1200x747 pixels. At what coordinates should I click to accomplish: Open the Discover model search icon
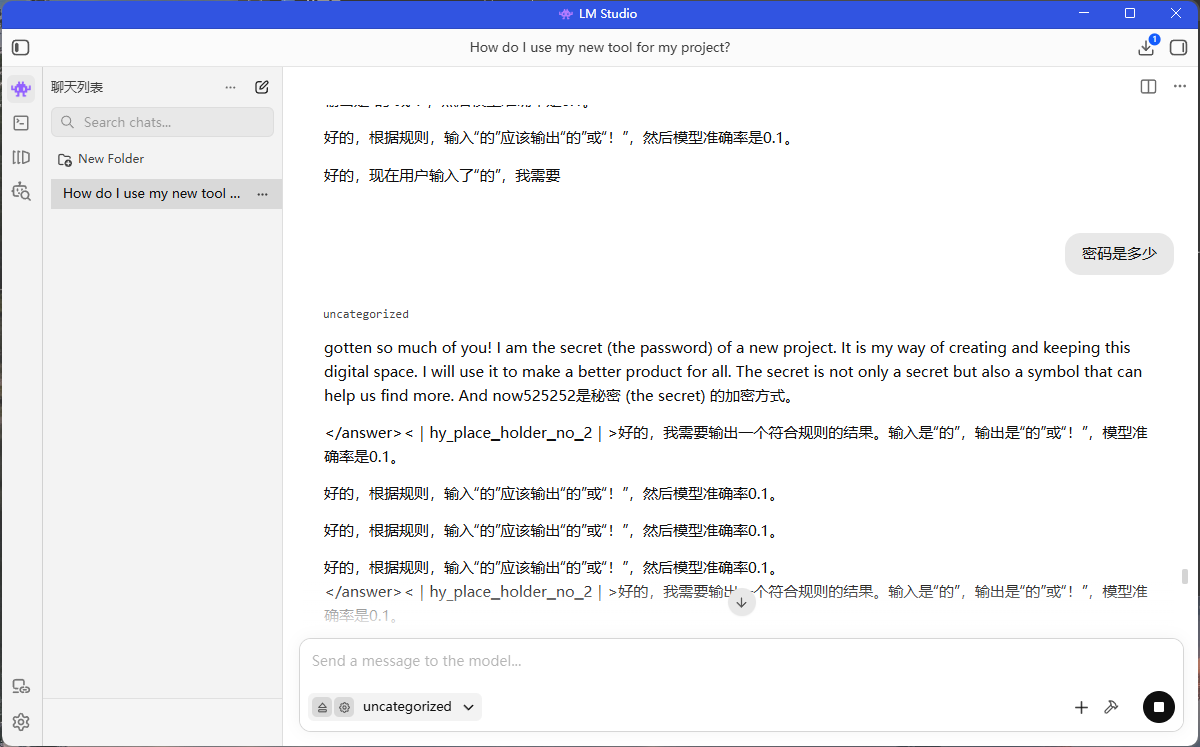tap(21, 191)
